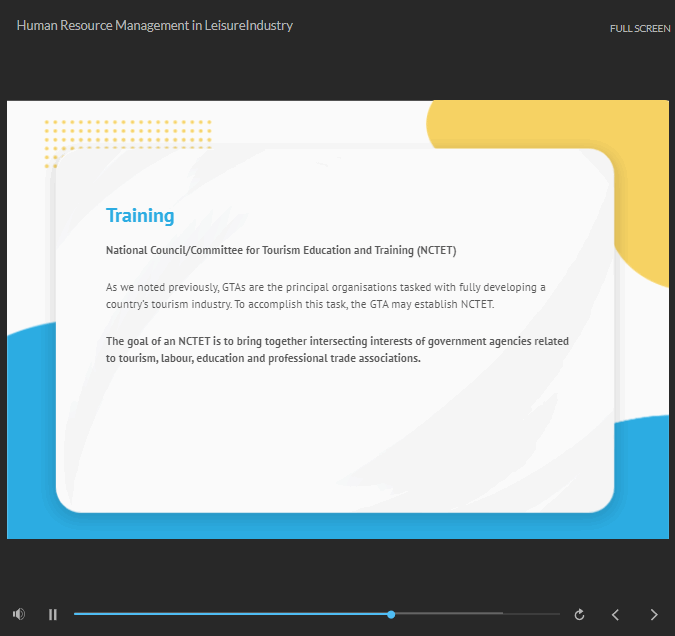Open FULL SCREEN mode
The image size is (675, 636).
tap(640, 28)
